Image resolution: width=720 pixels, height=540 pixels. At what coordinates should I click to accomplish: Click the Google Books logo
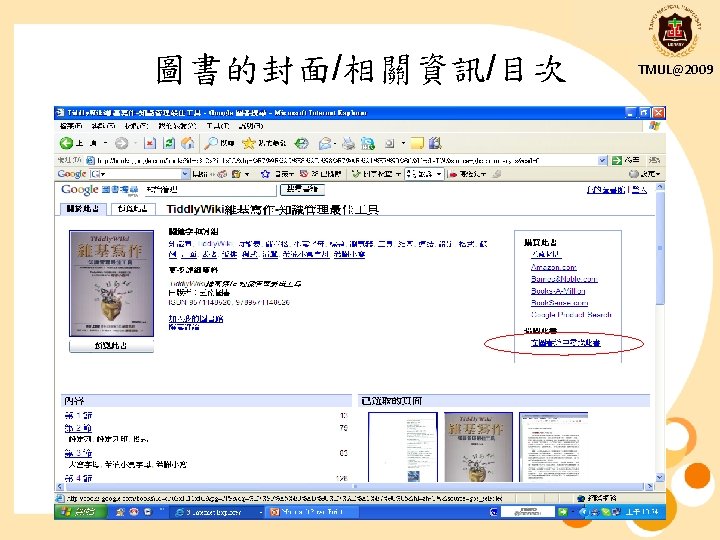pyautogui.click(x=99, y=190)
